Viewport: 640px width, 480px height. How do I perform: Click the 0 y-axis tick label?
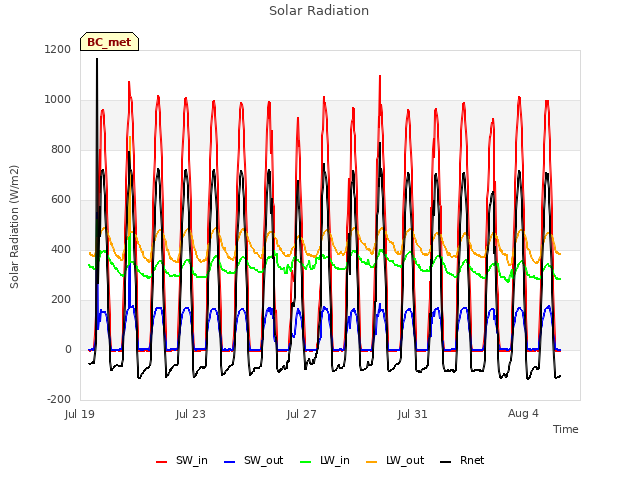[x=68, y=349]
